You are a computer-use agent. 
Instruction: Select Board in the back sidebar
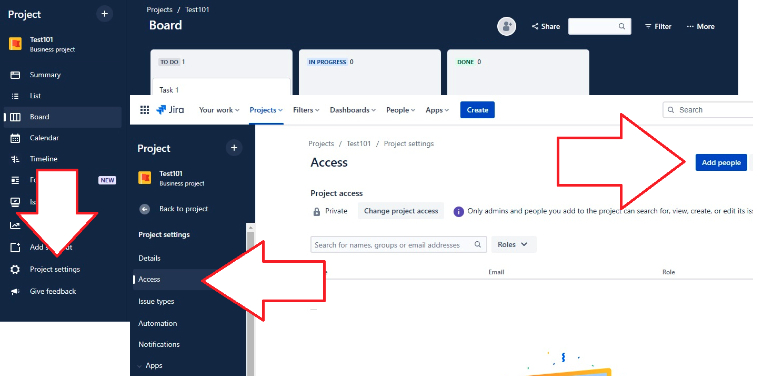click(x=63, y=117)
